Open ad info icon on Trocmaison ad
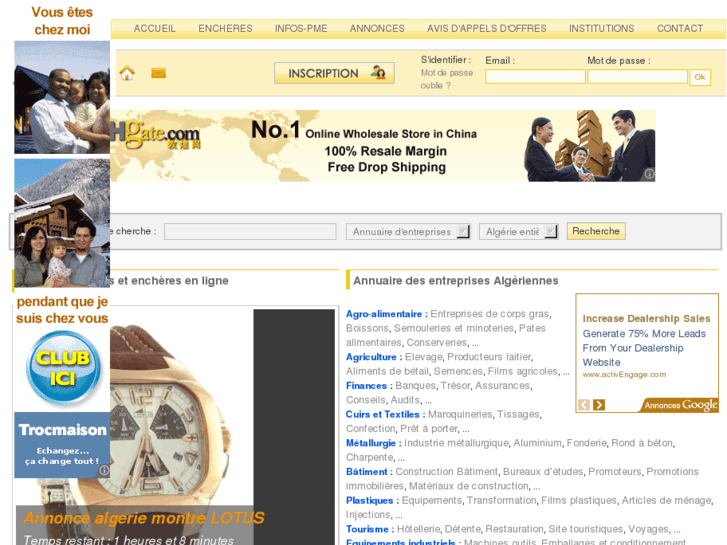727x545 pixels. [x=104, y=470]
